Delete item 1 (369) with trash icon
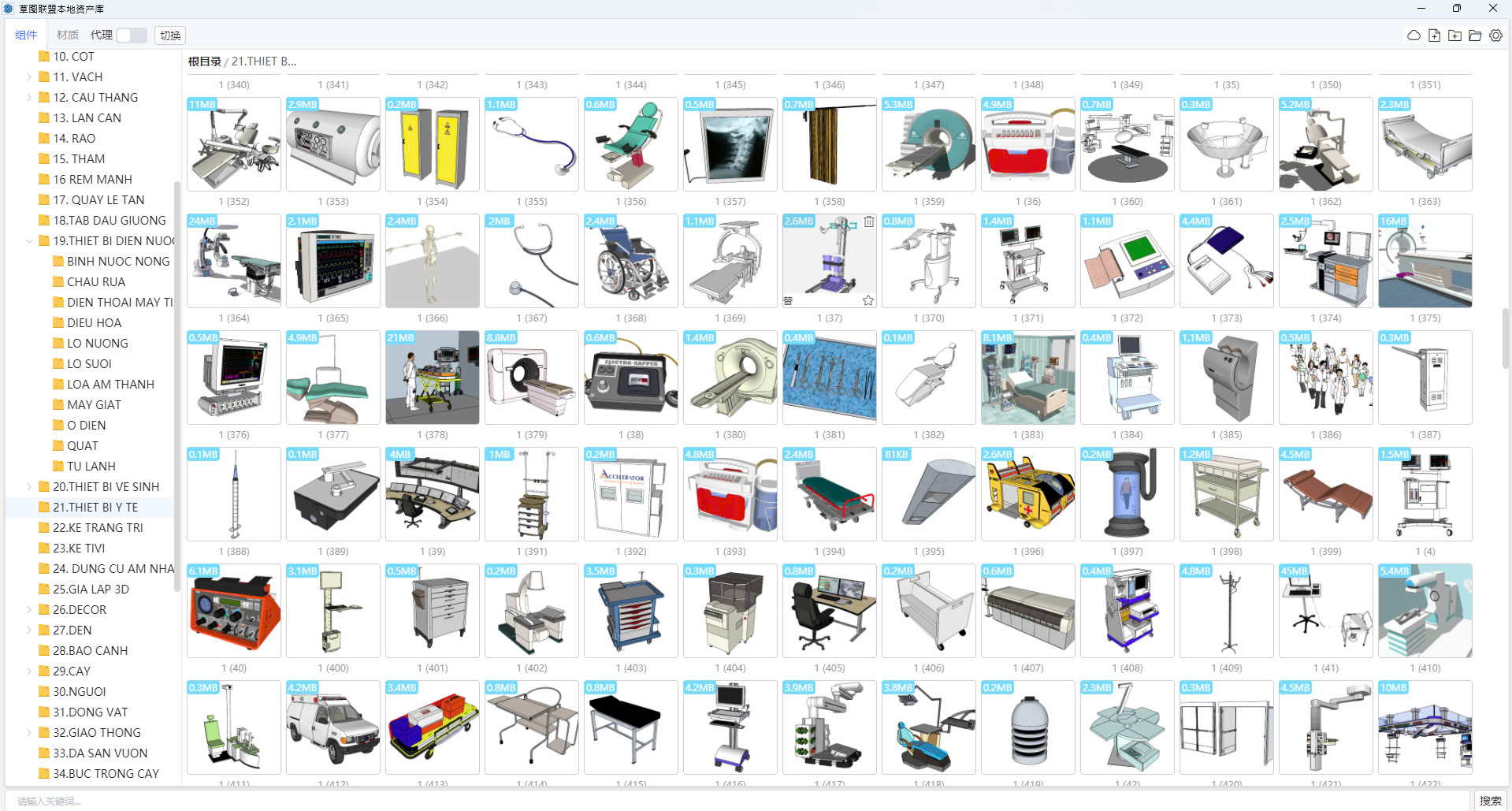 coord(868,221)
